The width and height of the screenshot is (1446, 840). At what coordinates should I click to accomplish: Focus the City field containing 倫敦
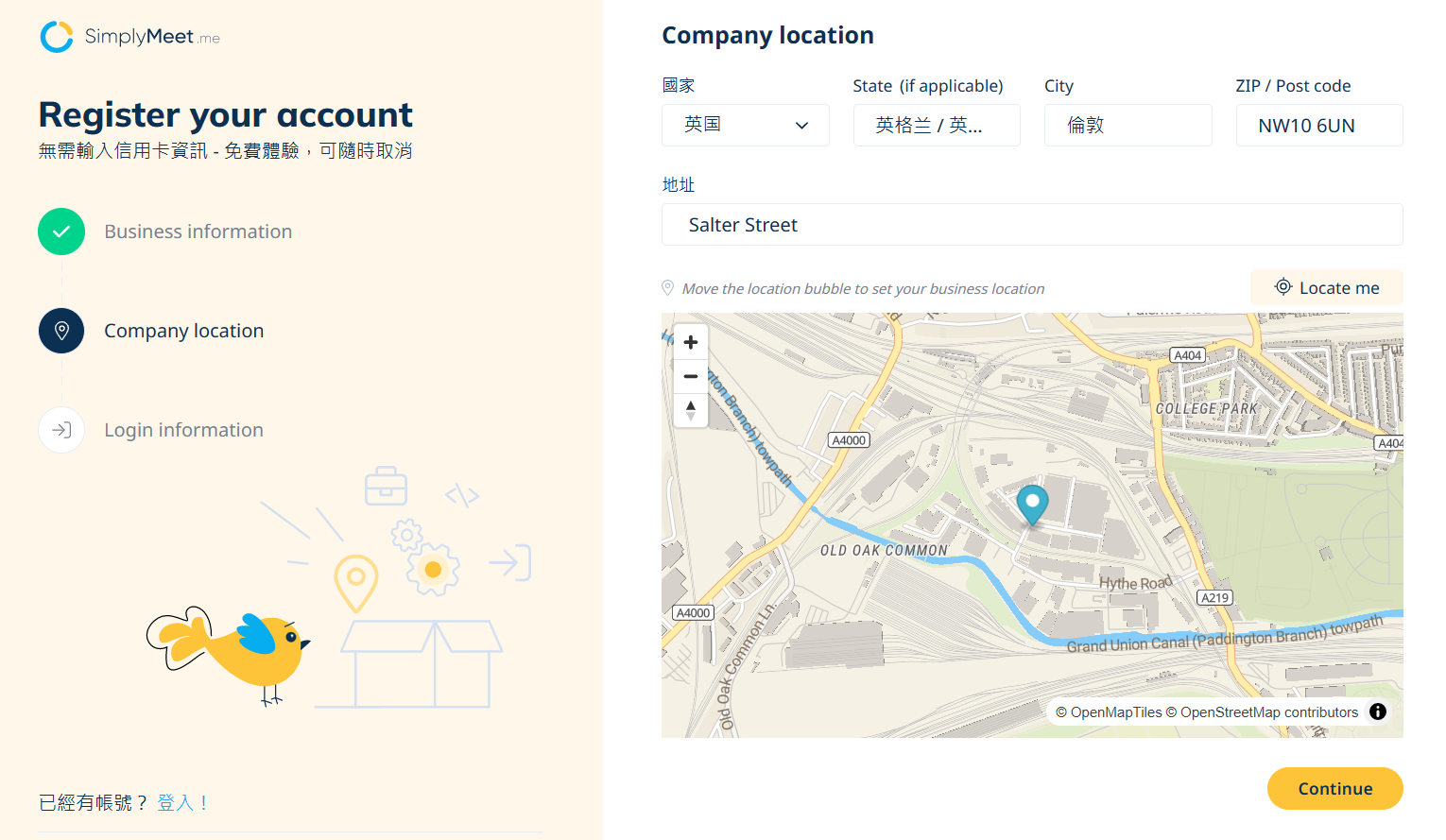pos(1128,125)
